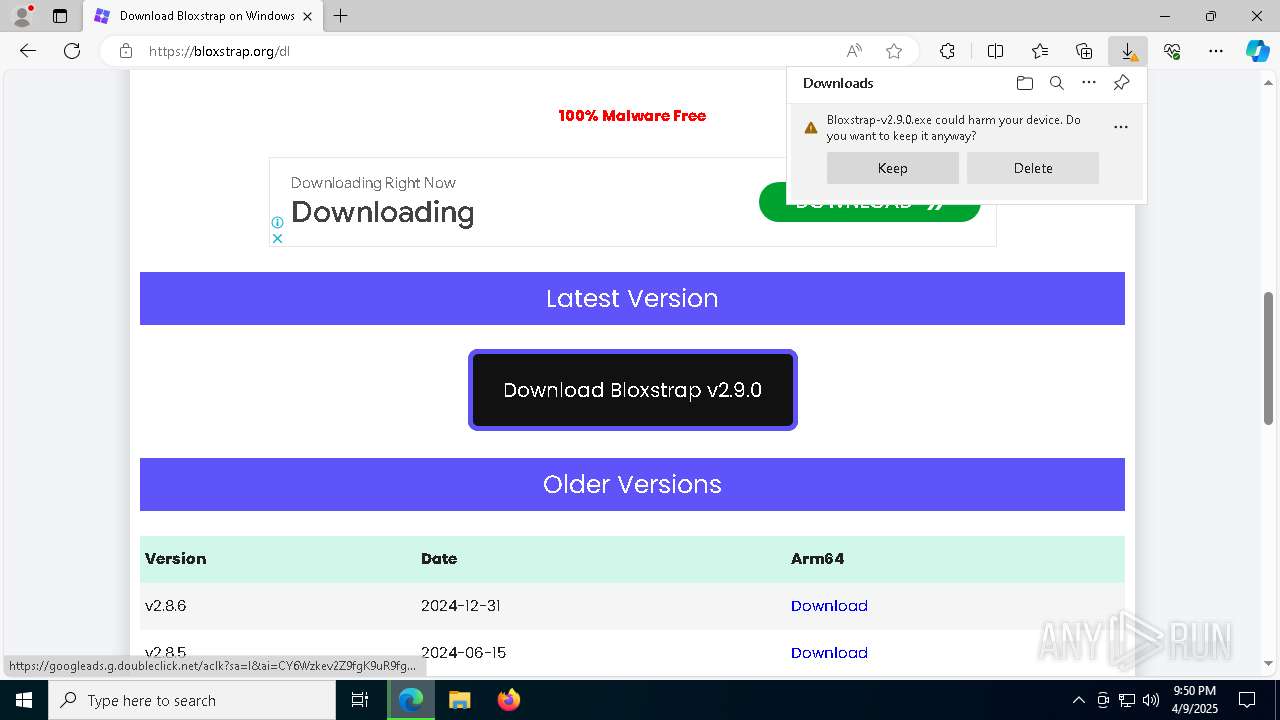Add page to favorites star icon
Image resolution: width=1280 pixels, height=720 pixels.
tap(894, 51)
